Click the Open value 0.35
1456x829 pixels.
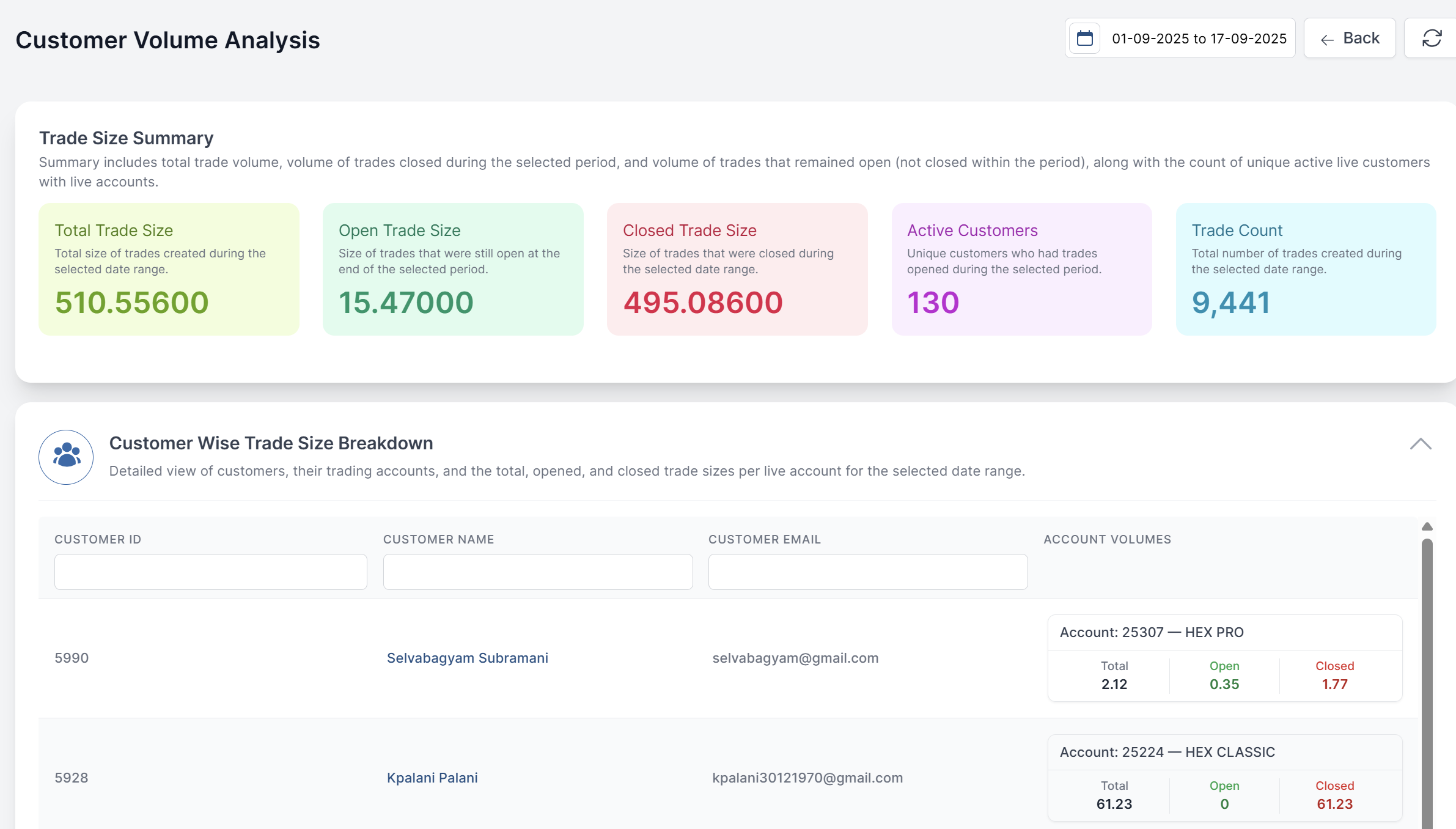point(1224,684)
